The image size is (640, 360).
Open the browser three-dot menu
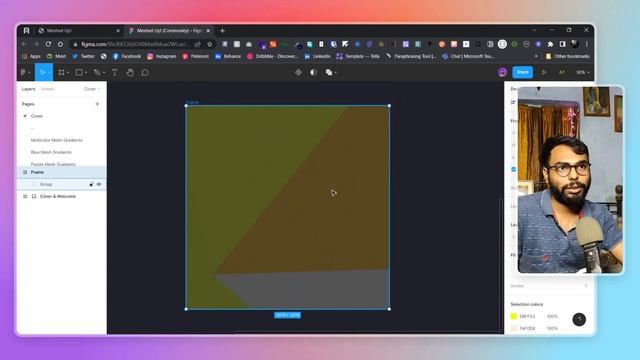pos(587,44)
